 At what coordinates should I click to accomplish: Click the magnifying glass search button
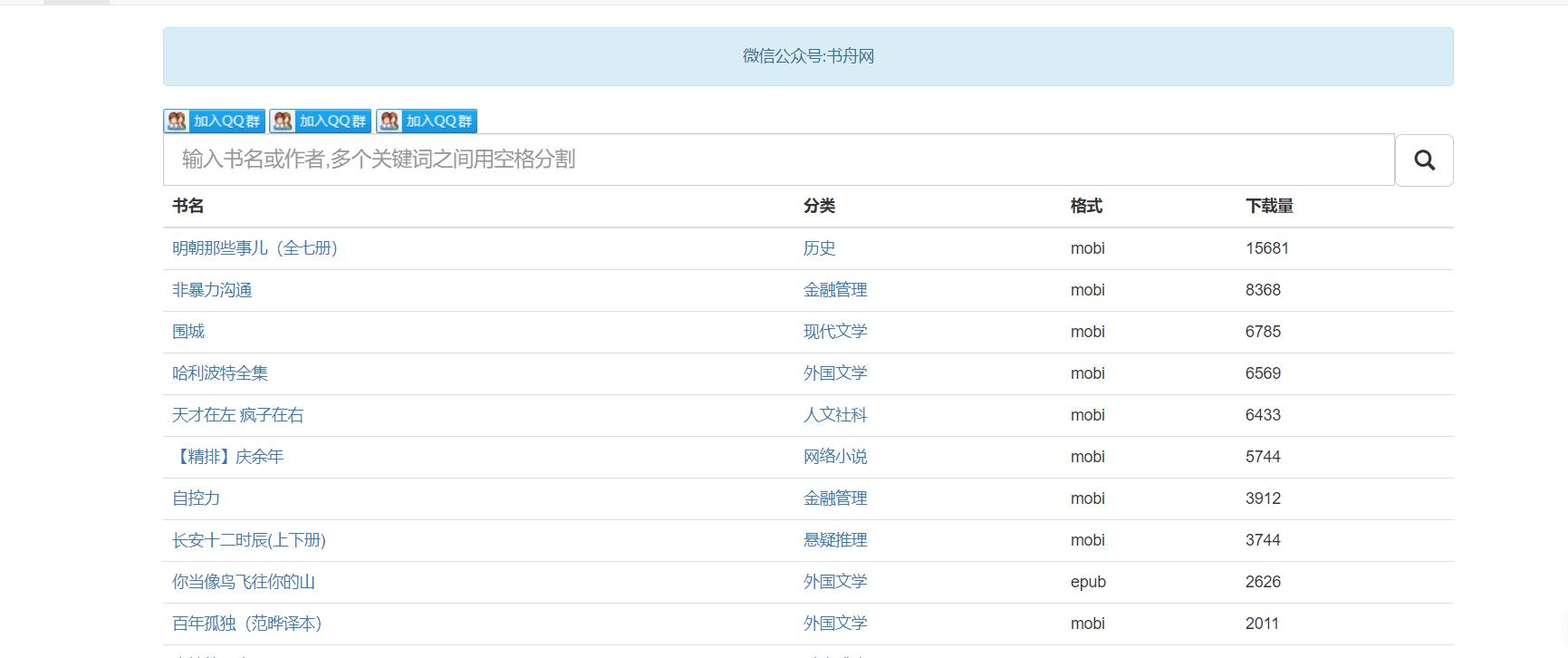click(1424, 160)
